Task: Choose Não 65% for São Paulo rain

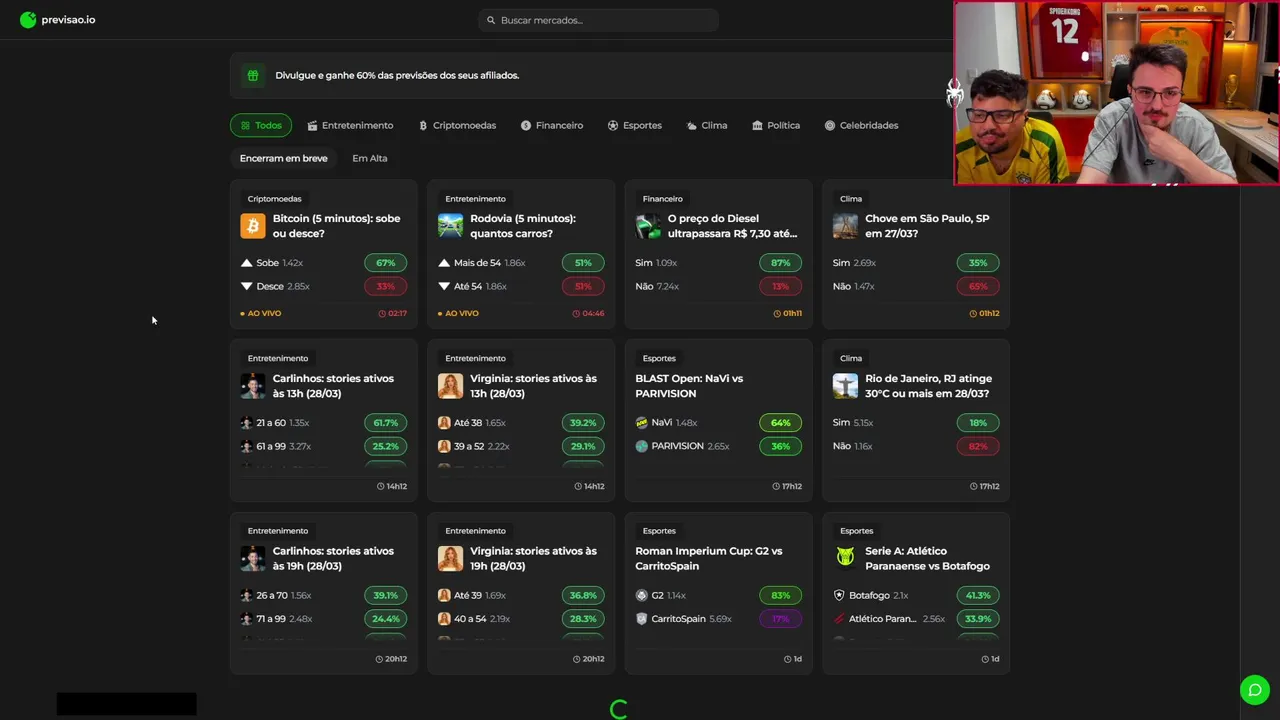Action: 978,286
